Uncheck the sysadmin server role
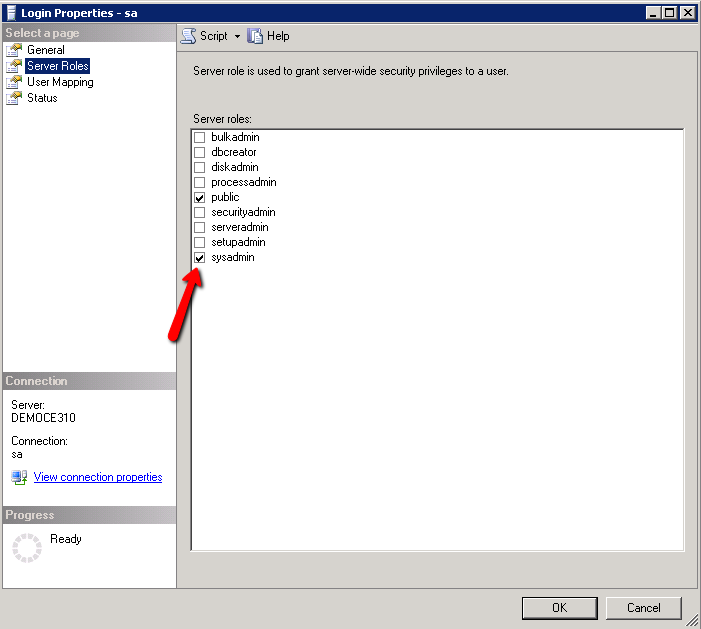The width and height of the screenshot is (701, 629). coord(200,258)
